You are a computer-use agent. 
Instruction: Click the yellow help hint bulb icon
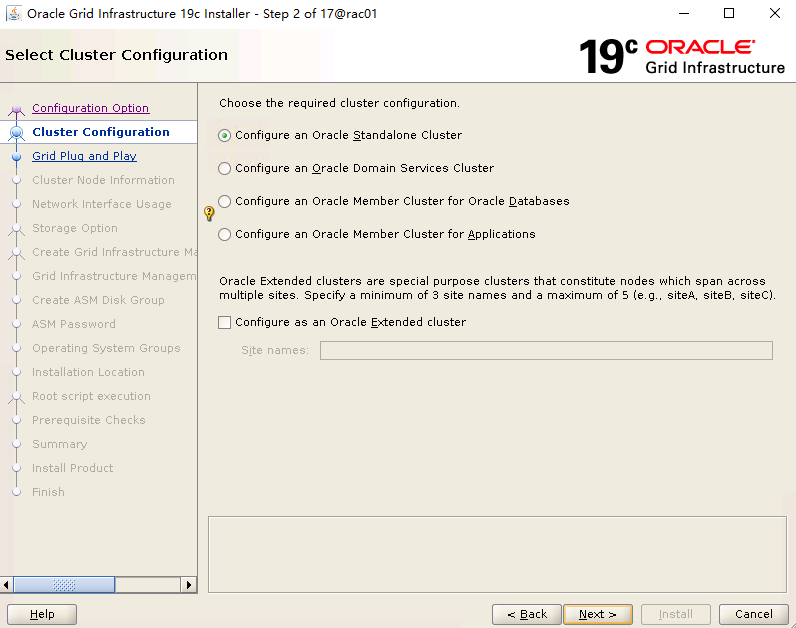(209, 213)
